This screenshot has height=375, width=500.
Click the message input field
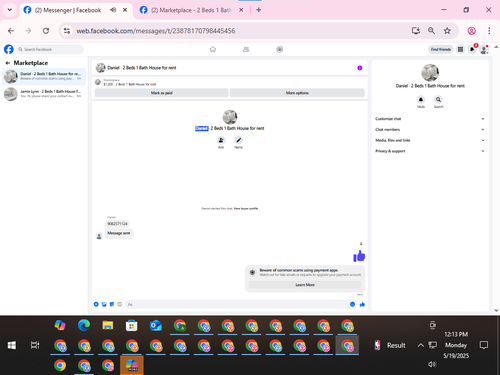(x=237, y=304)
